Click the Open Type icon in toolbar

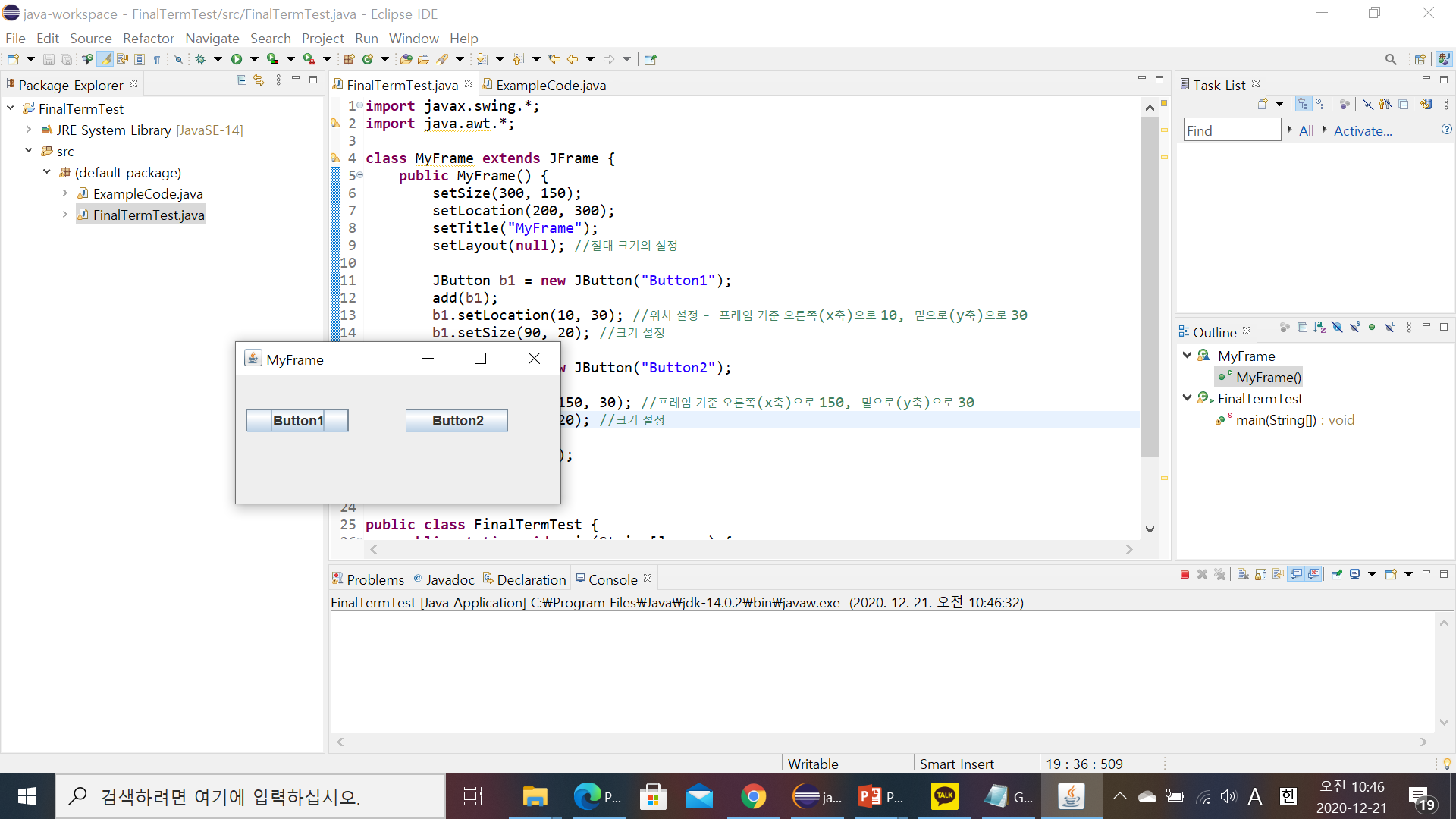(x=406, y=59)
